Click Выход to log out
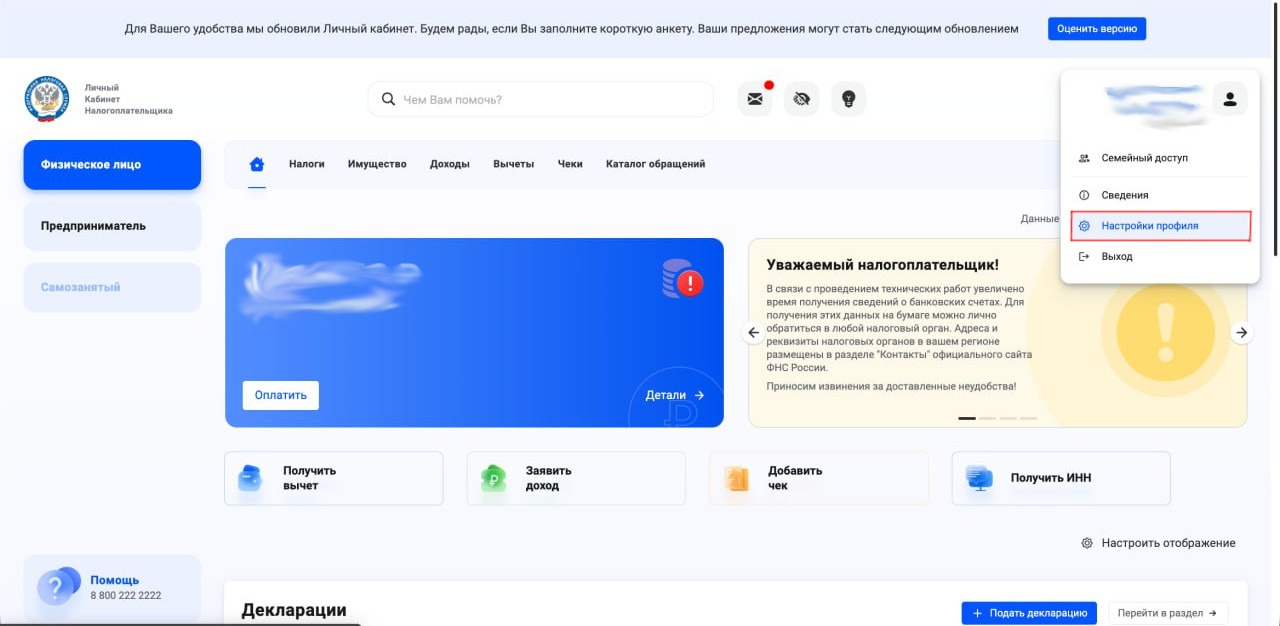Screen dimensions: 1280x626 [x=1116, y=257]
